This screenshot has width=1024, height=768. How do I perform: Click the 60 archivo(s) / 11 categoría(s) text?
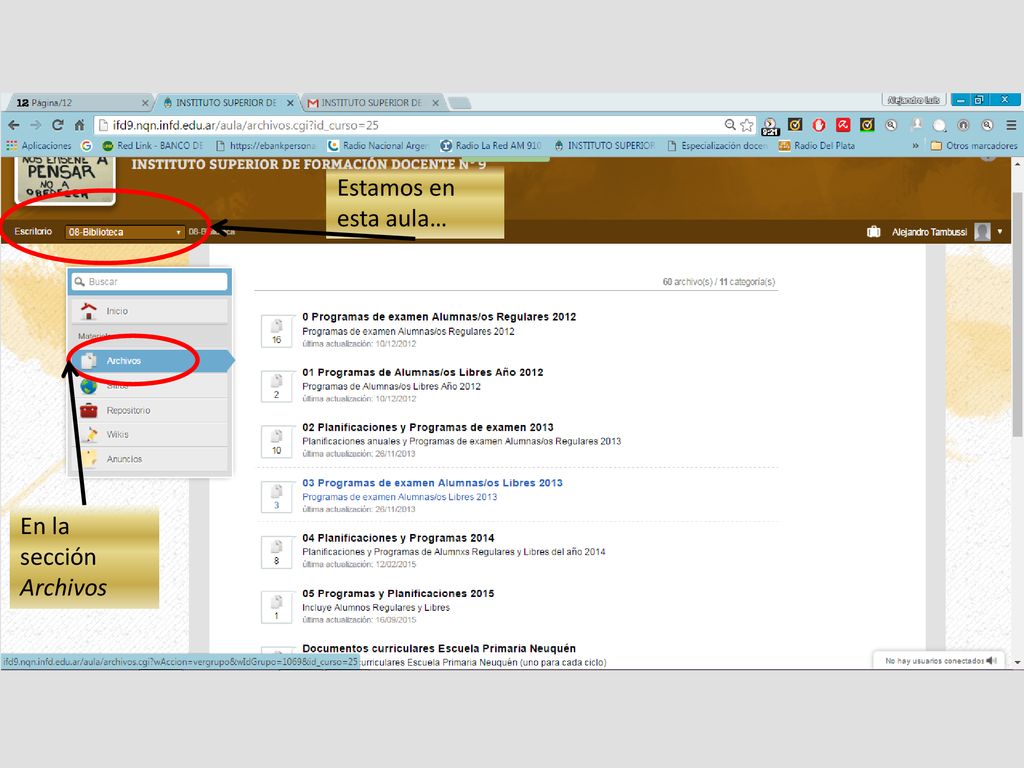tap(718, 281)
